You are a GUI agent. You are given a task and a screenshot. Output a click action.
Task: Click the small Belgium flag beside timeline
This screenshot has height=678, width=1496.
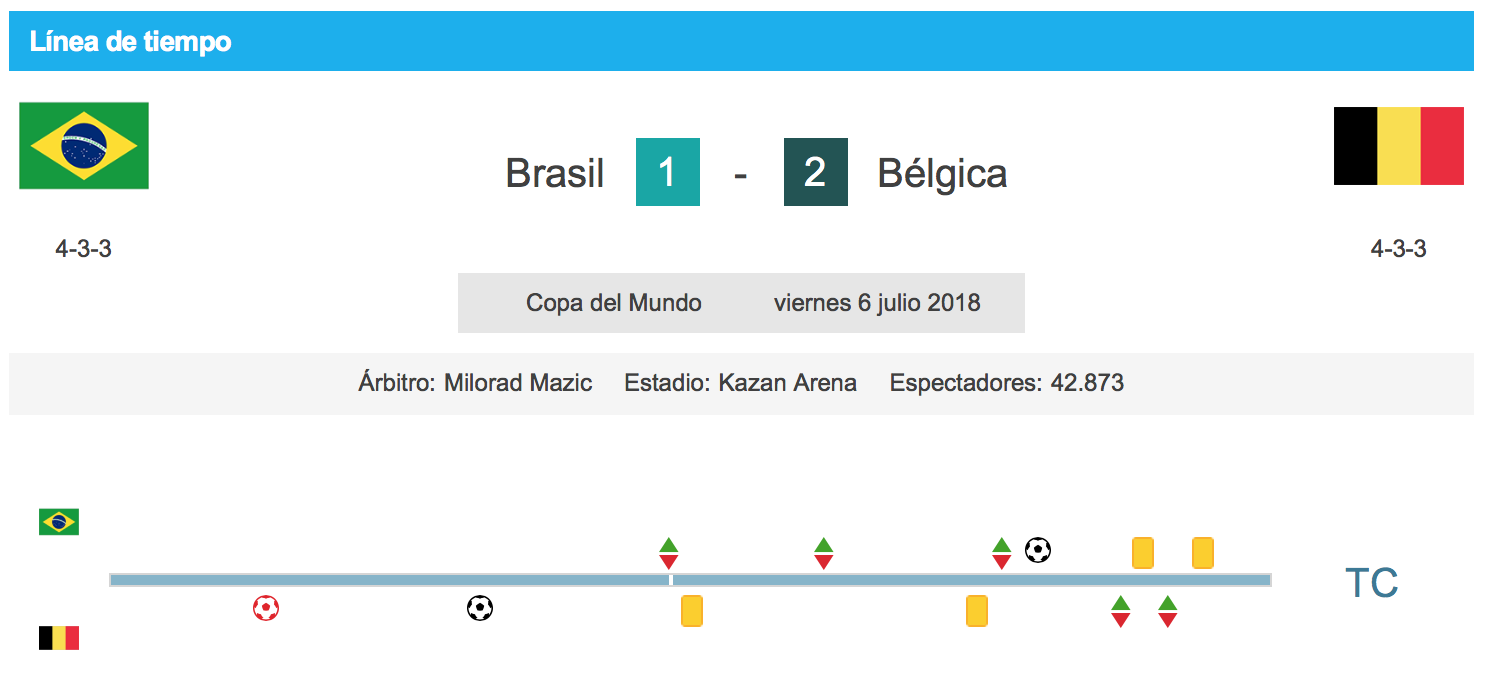click(59, 638)
